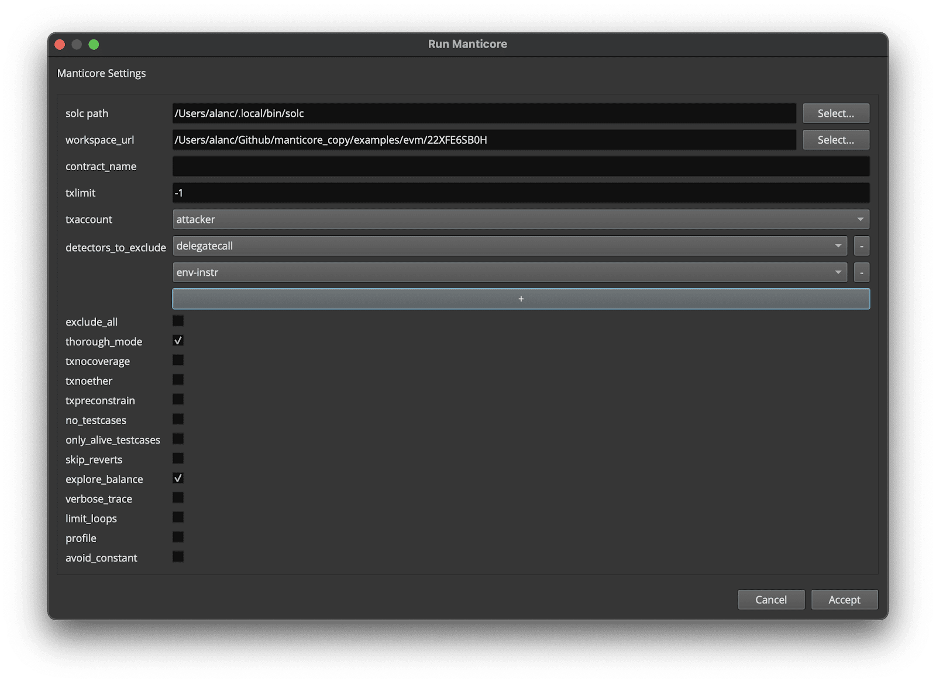936x684 pixels.
Task: Click Select button for workspace_url
Action: (x=835, y=140)
